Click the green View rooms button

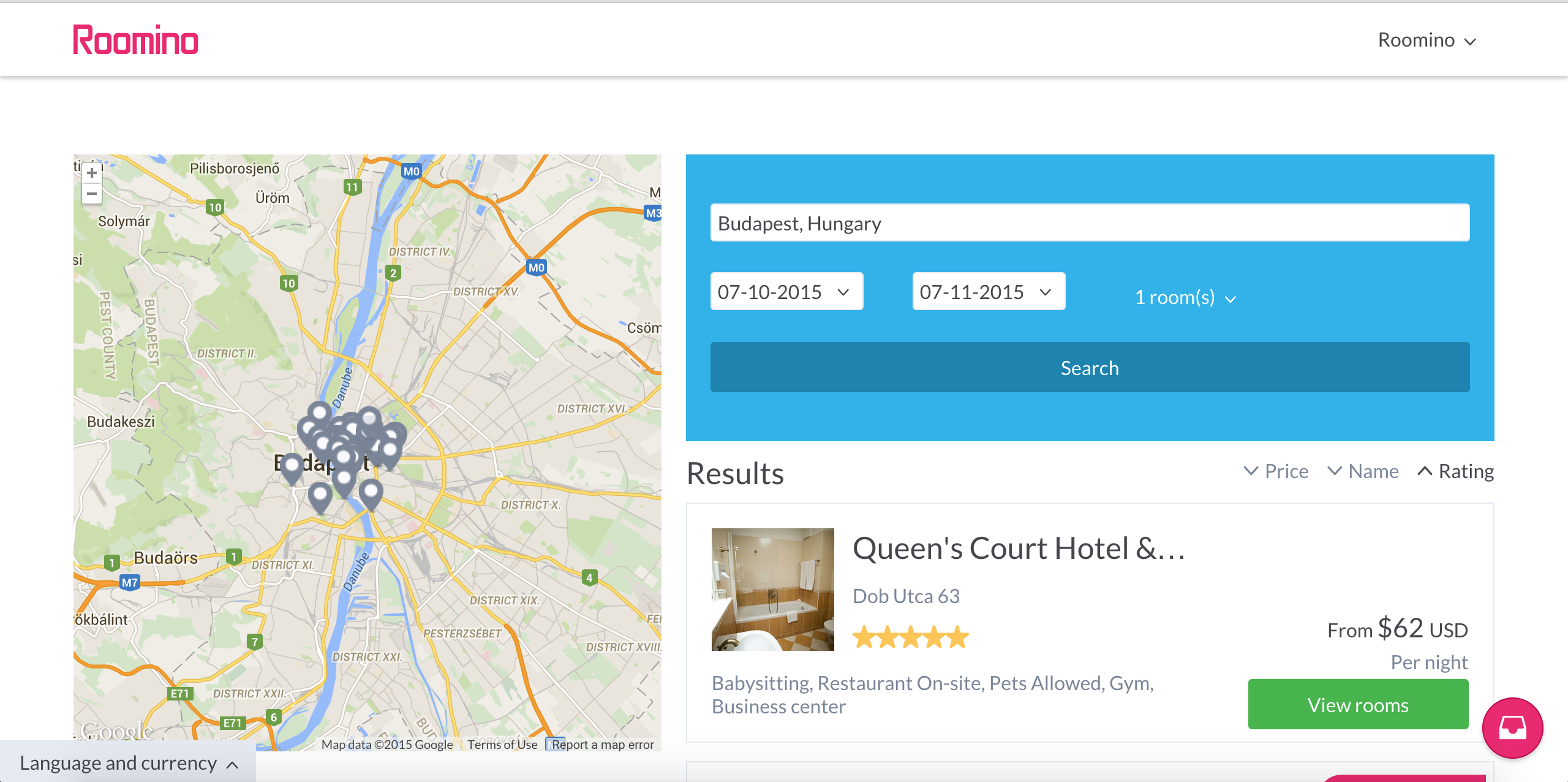point(1358,705)
